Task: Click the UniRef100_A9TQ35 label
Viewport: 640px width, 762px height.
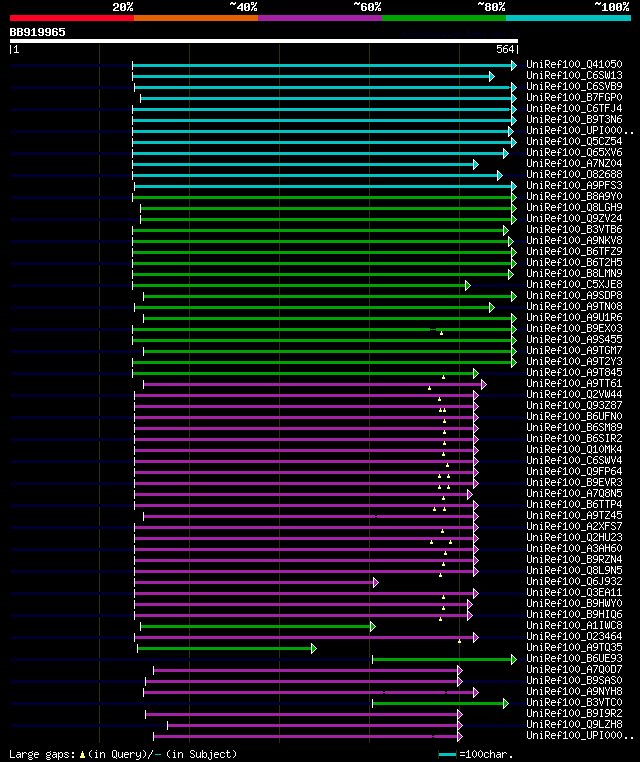Action: [574, 648]
